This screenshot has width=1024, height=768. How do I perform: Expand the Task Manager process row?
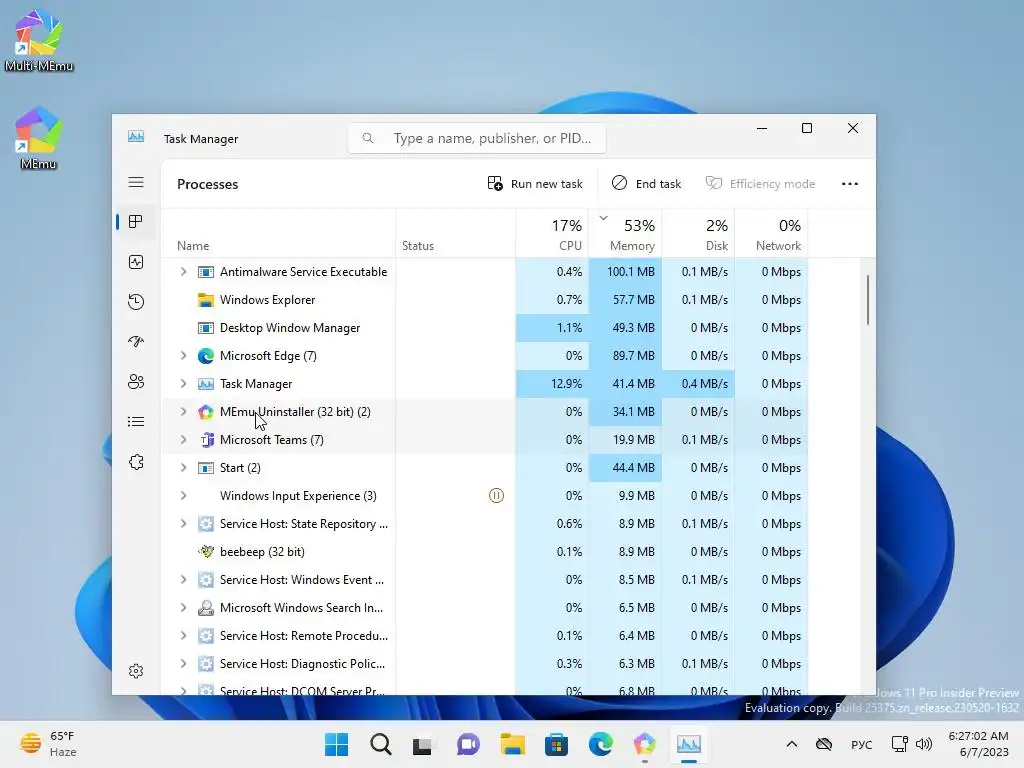(184, 384)
